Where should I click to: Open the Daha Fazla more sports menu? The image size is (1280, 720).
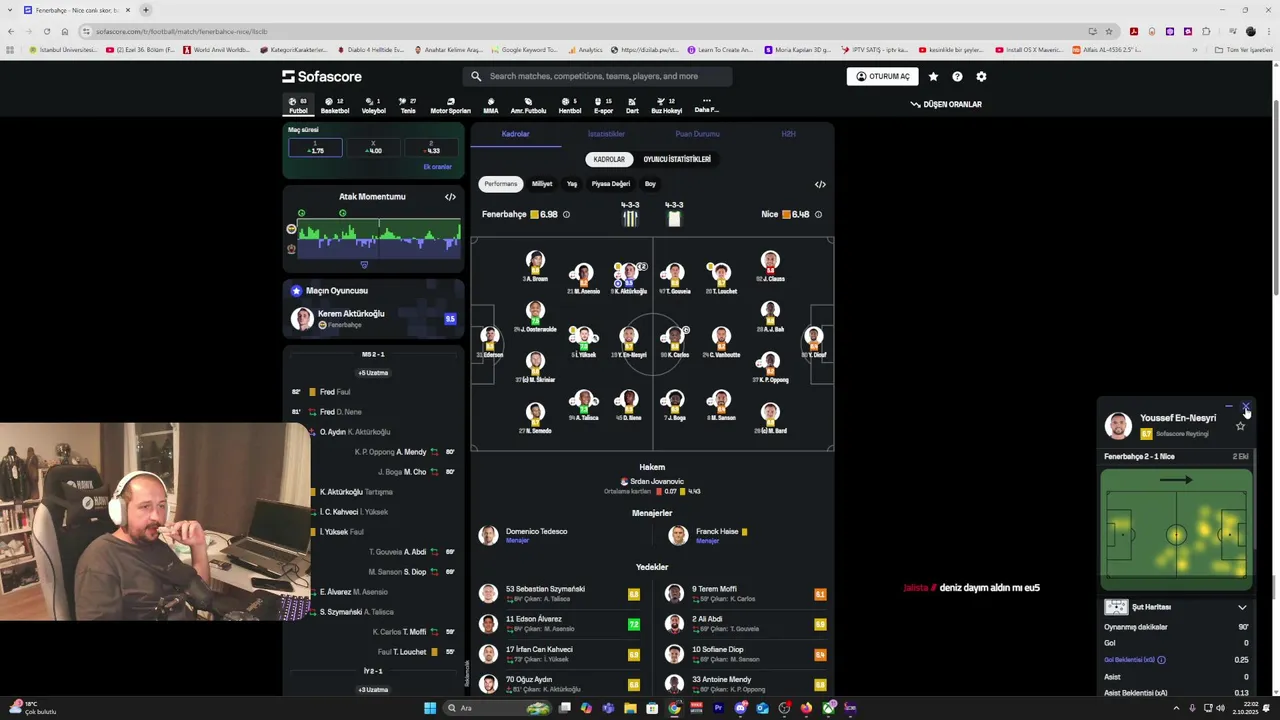coord(706,105)
